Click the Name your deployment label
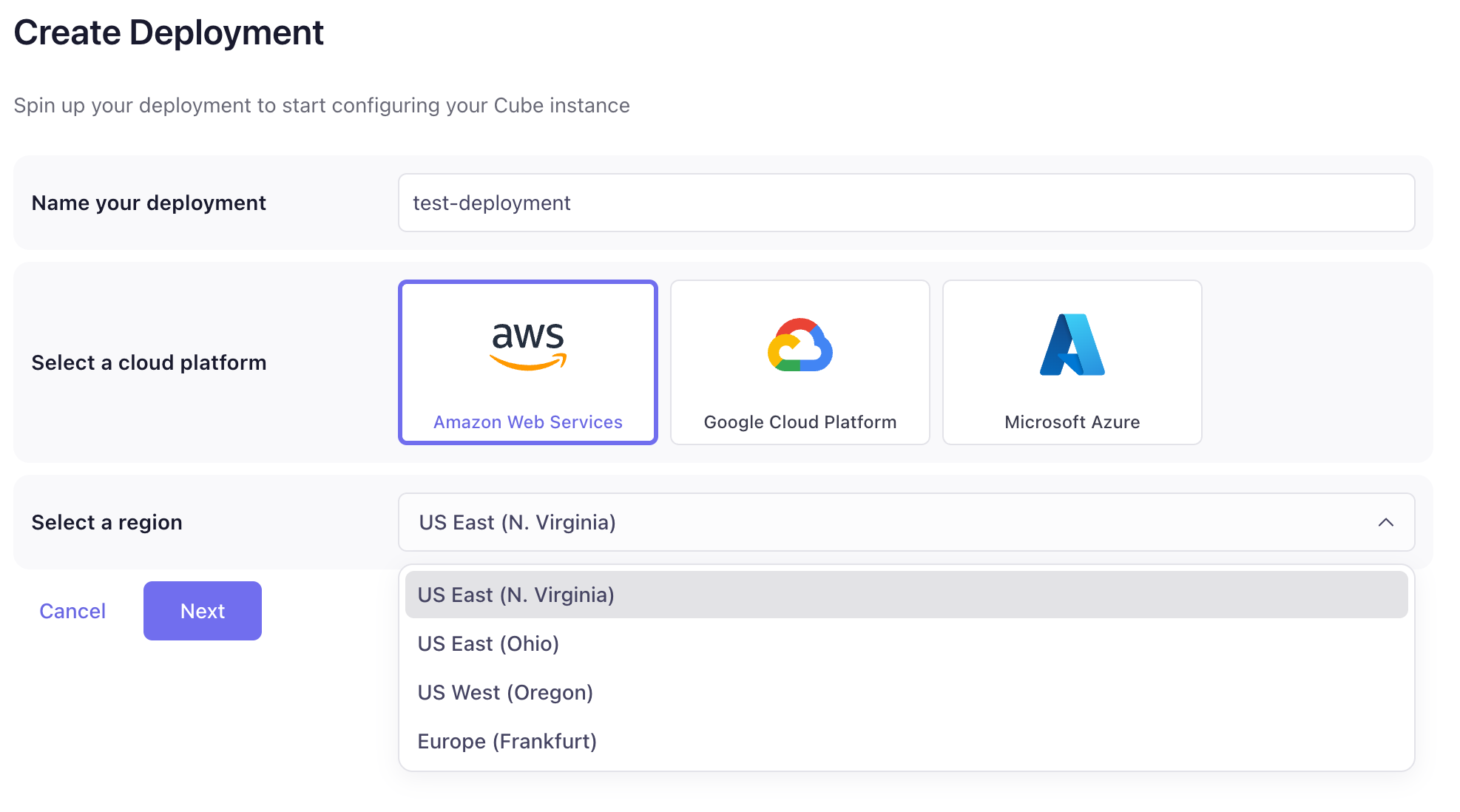This screenshot has height=812, width=1460. coord(149,203)
